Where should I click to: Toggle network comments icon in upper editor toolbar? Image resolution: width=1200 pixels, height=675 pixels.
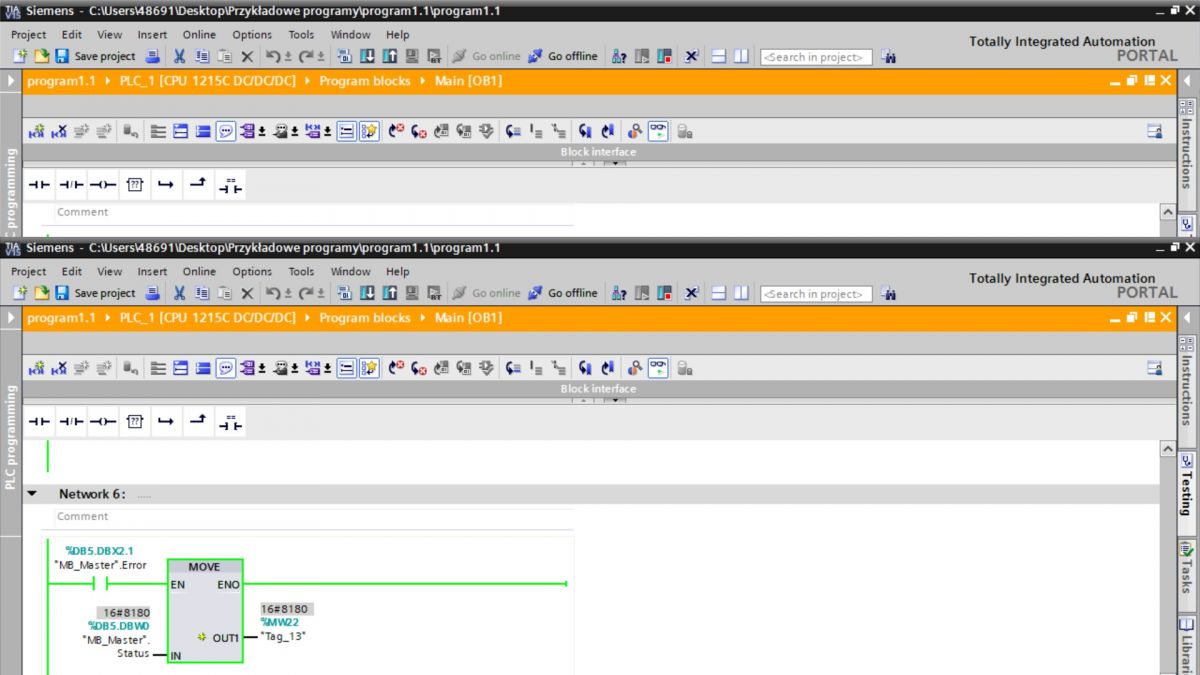coord(346,131)
